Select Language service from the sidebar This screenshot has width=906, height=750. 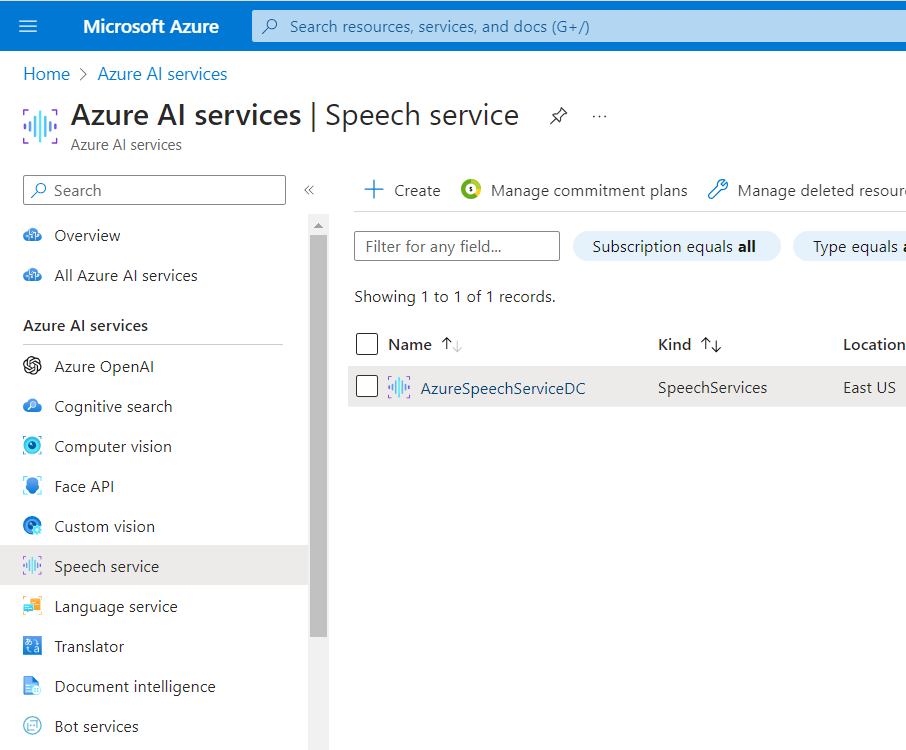(115, 606)
